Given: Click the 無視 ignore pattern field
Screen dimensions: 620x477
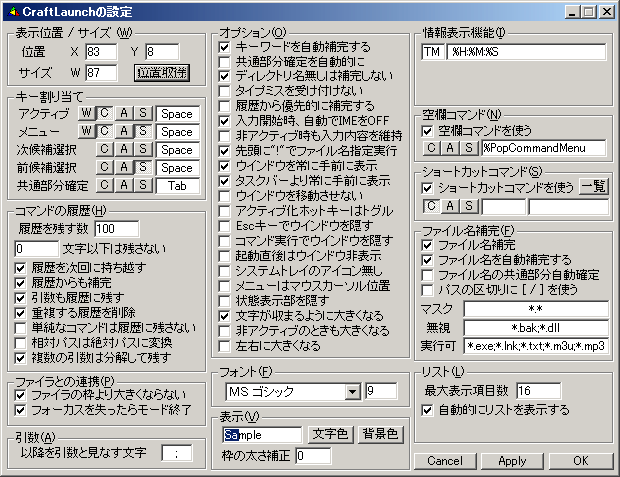Looking at the screenshot, I should coord(536,327).
